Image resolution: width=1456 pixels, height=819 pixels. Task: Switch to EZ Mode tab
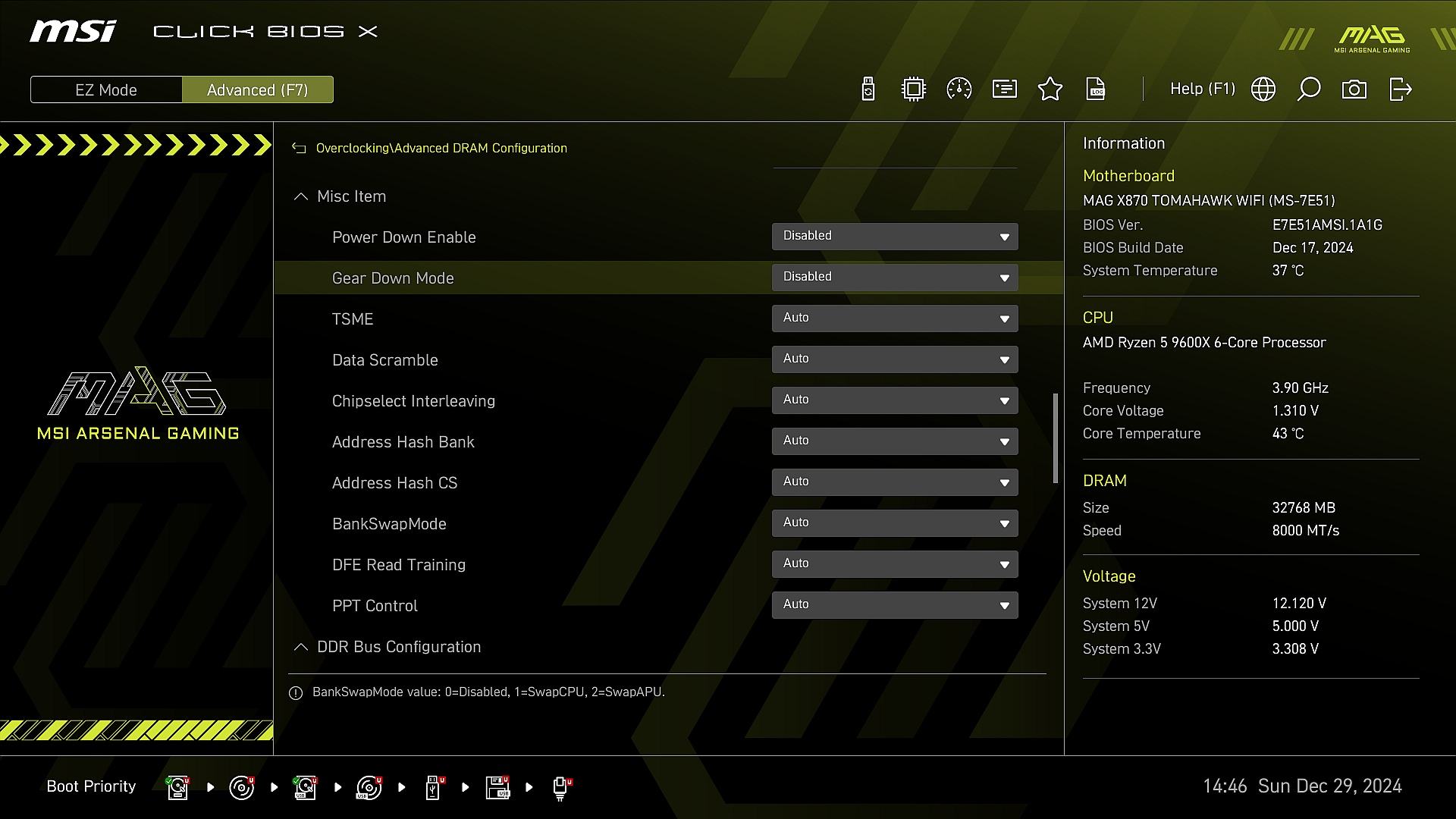(x=106, y=89)
